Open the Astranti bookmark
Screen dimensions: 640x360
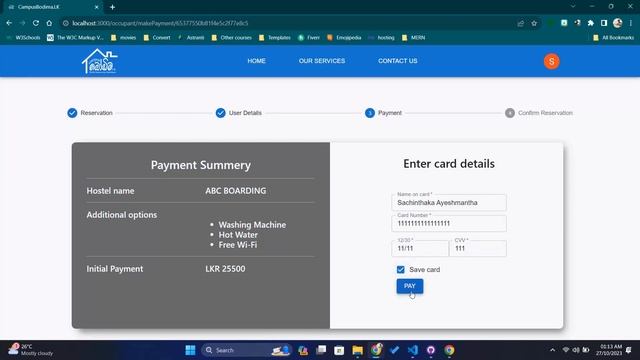[x=191, y=38]
